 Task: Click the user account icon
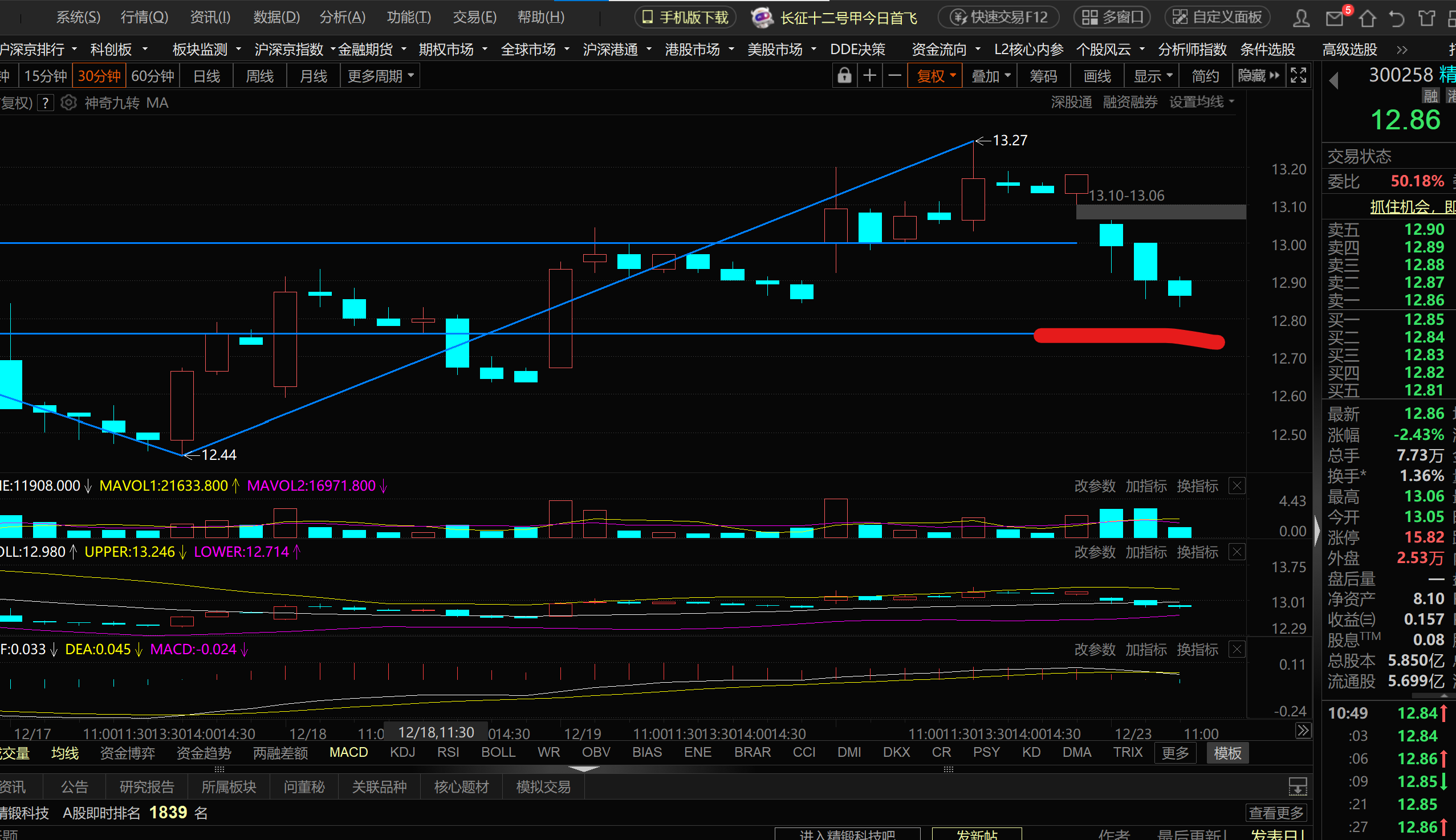point(1301,18)
